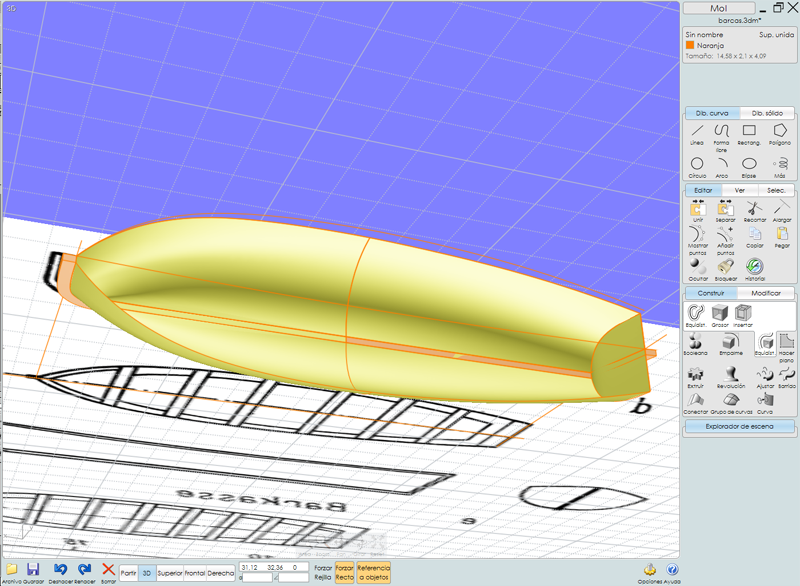Viewport: 800px width, 586px height.
Task: Open the Ver tab
Action: [x=739, y=190]
